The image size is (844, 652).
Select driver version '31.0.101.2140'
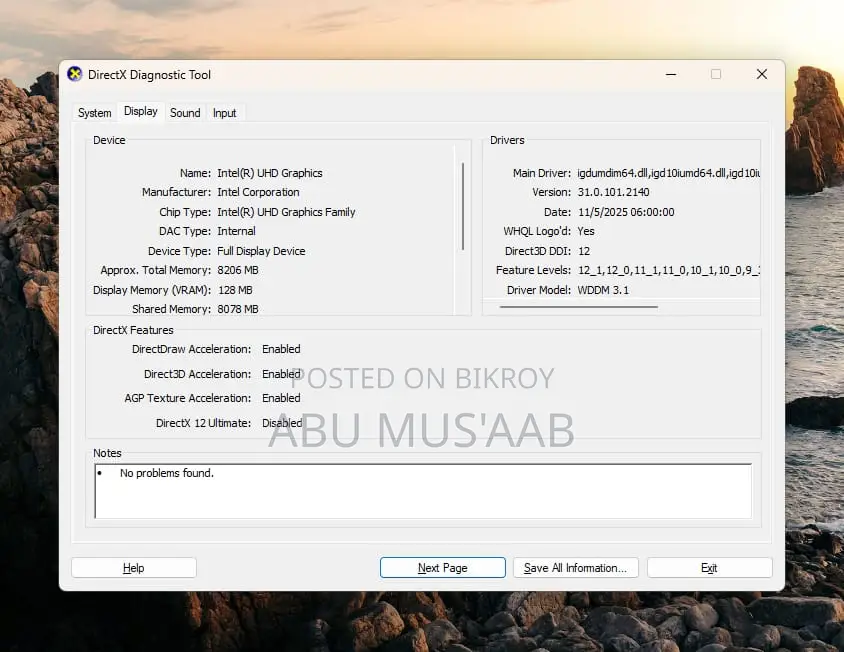click(x=614, y=192)
